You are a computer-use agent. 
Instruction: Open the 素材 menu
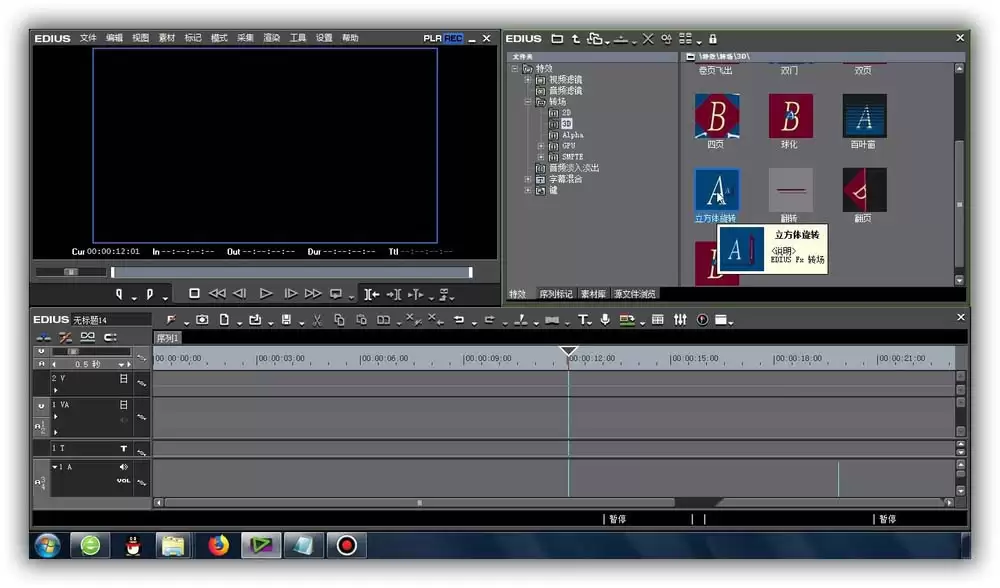(166, 38)
